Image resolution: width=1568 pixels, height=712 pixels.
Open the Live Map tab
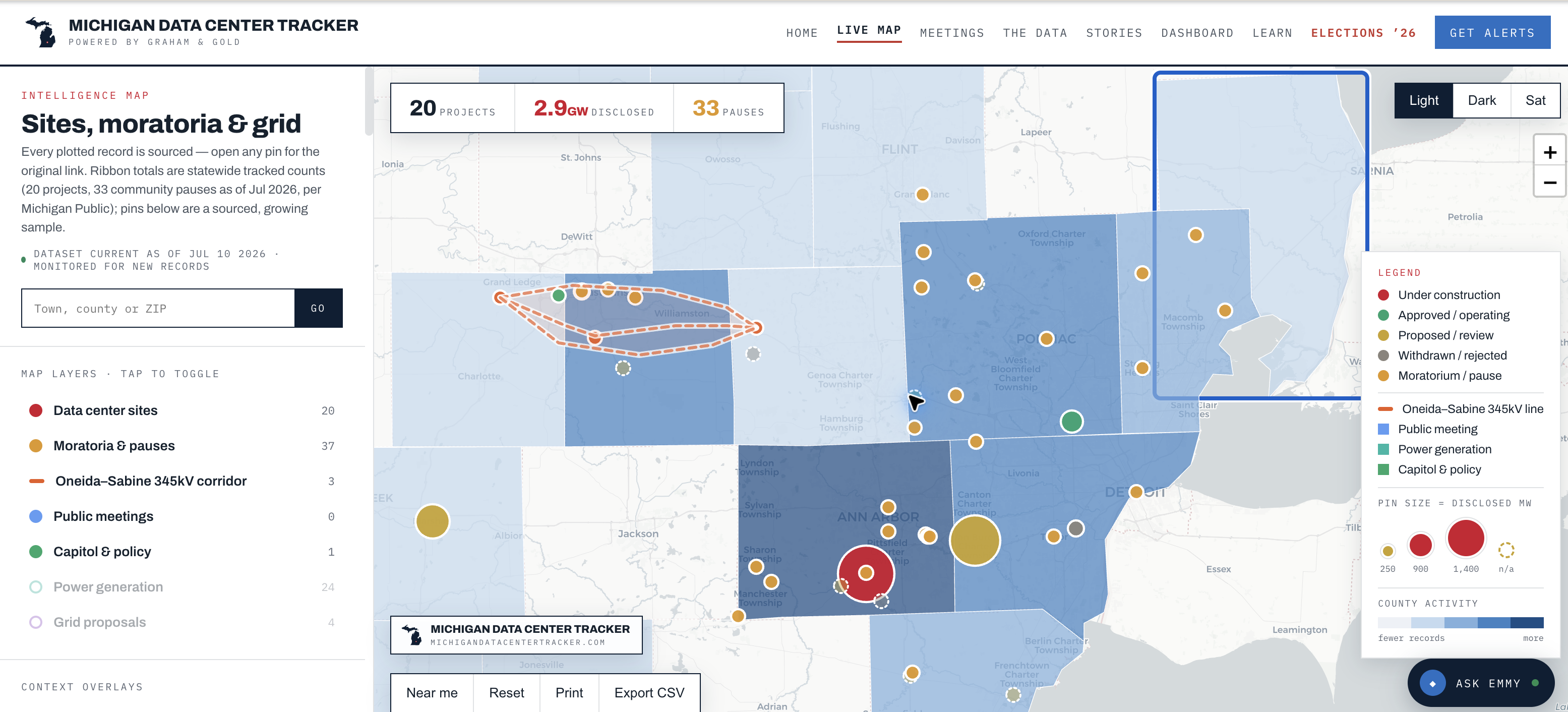click(869, 30)
